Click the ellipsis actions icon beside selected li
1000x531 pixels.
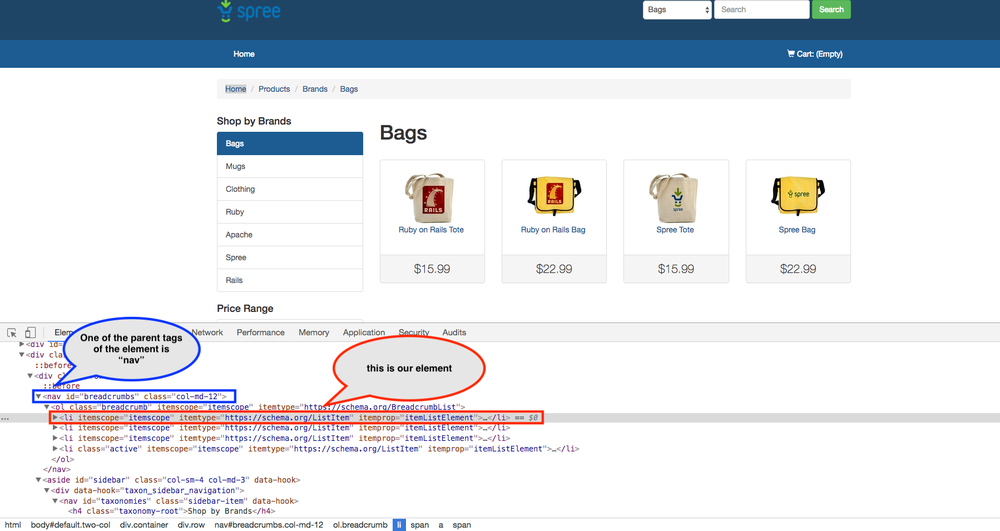[x=5, y=419]
